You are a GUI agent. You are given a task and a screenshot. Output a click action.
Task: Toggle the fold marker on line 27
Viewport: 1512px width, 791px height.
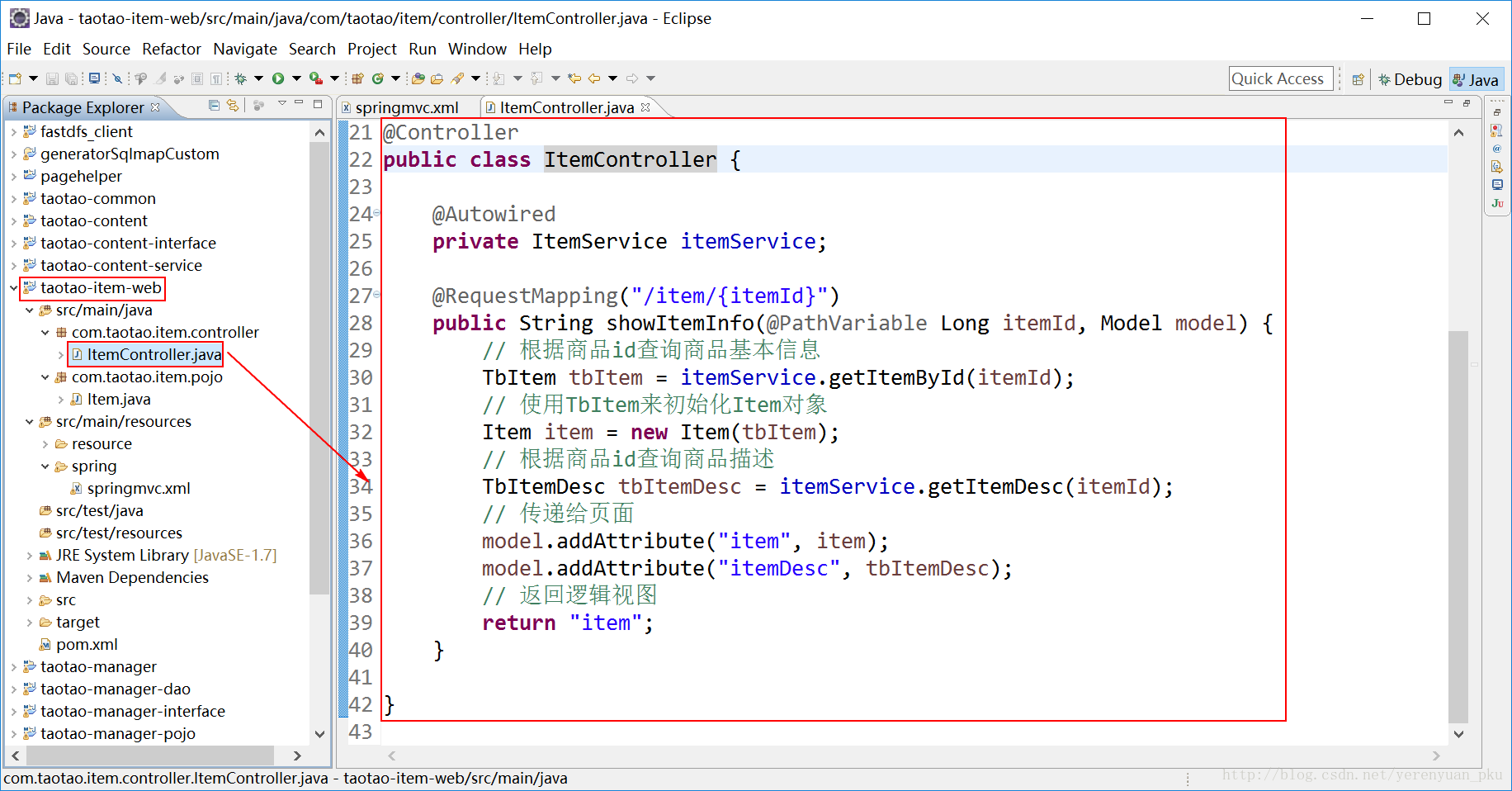(x=377, y=295)
